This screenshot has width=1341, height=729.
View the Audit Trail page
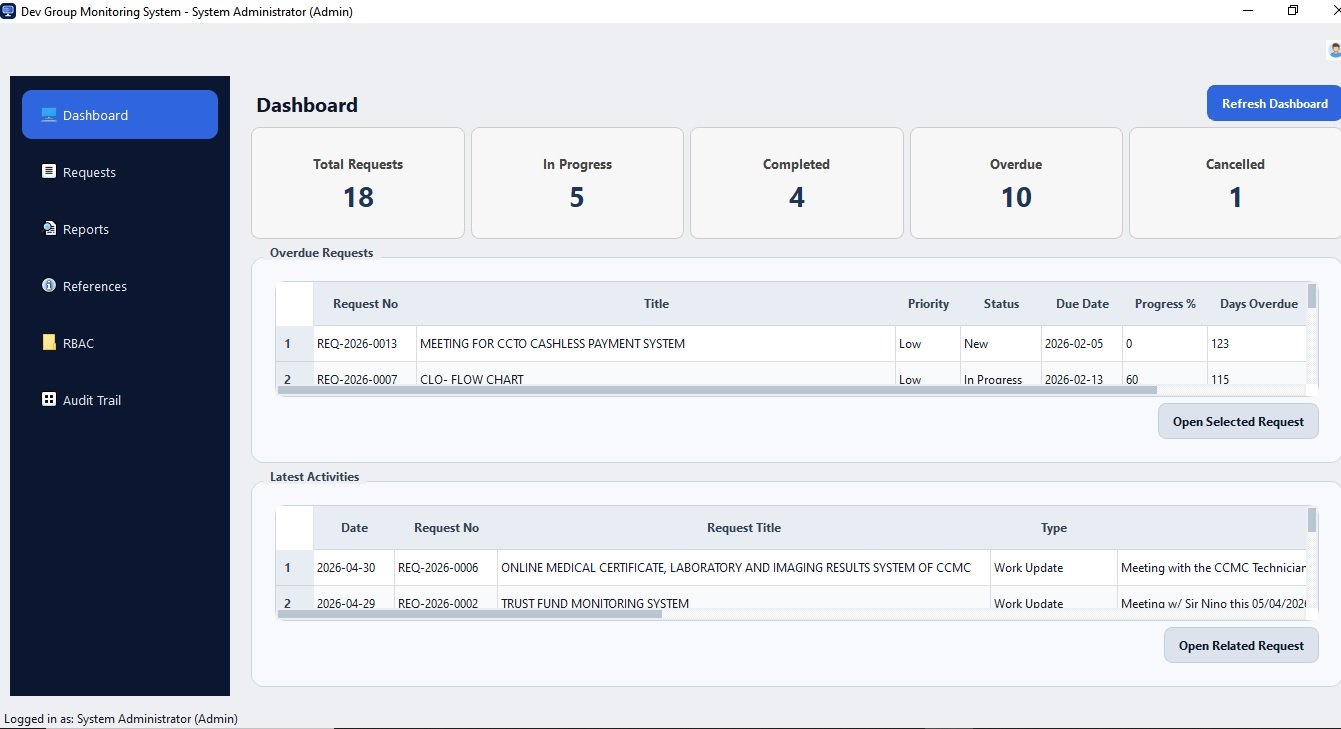point(120,400)
